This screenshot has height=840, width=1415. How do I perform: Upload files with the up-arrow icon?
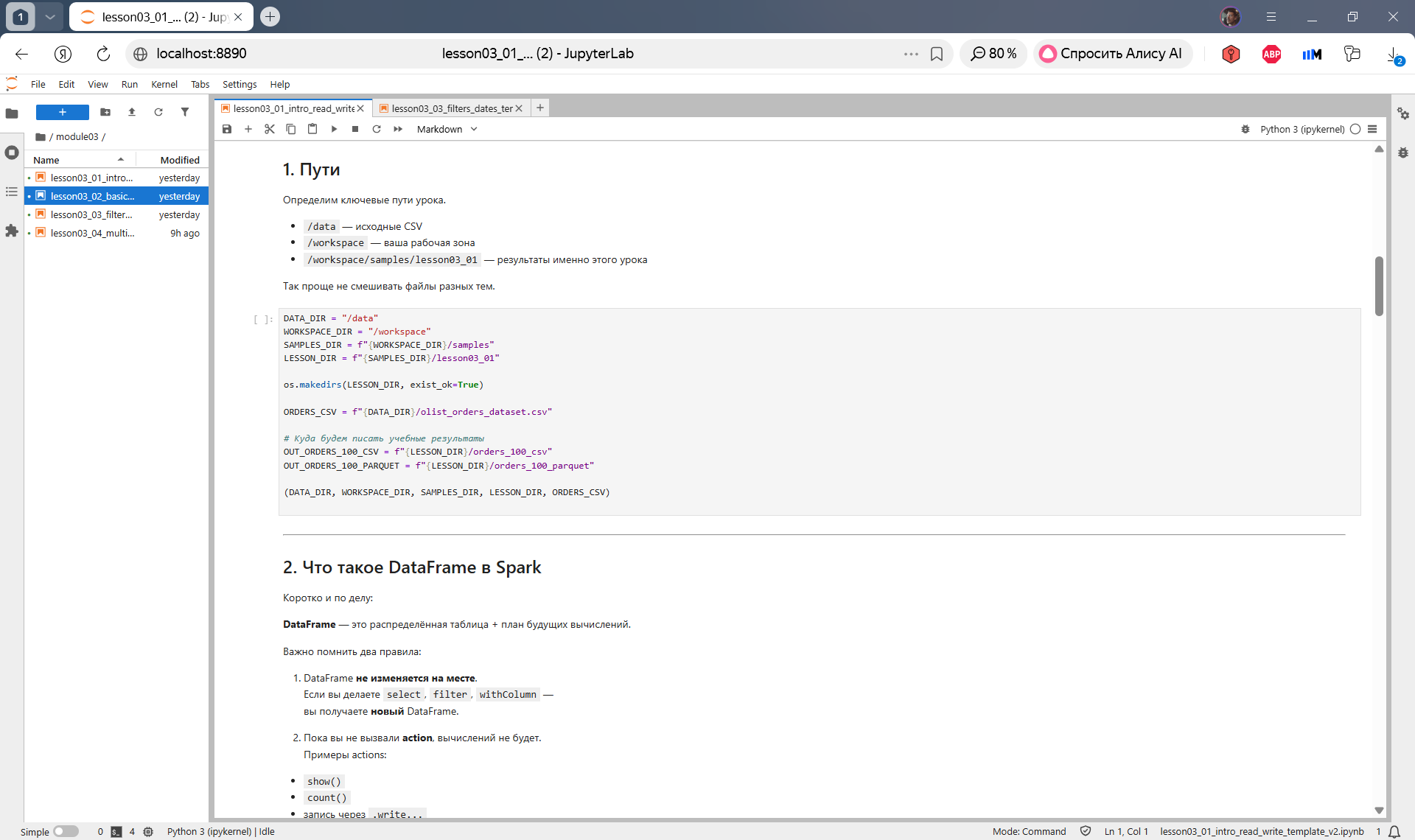point(132,112)
